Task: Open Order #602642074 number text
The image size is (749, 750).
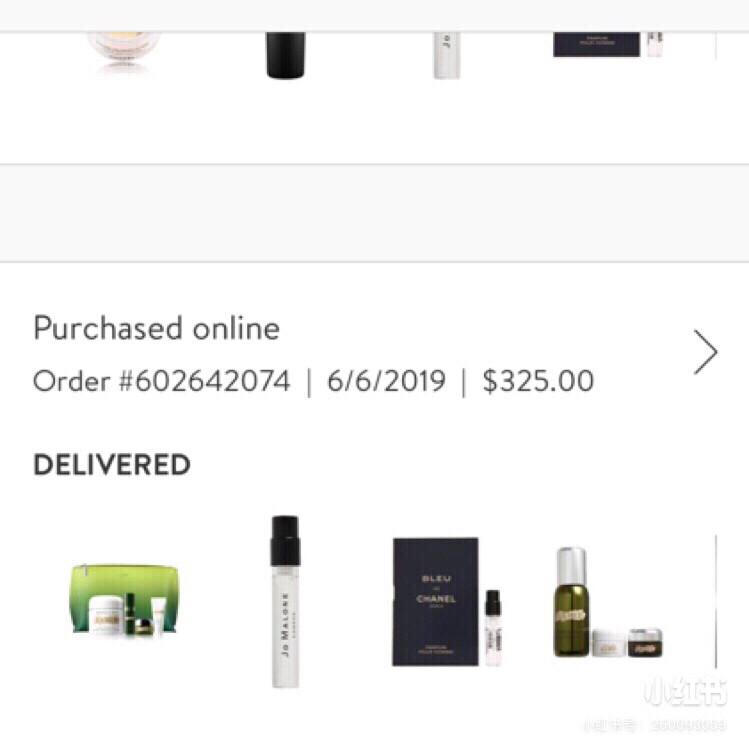Action: pyautogui.click(x=162, y=381)
